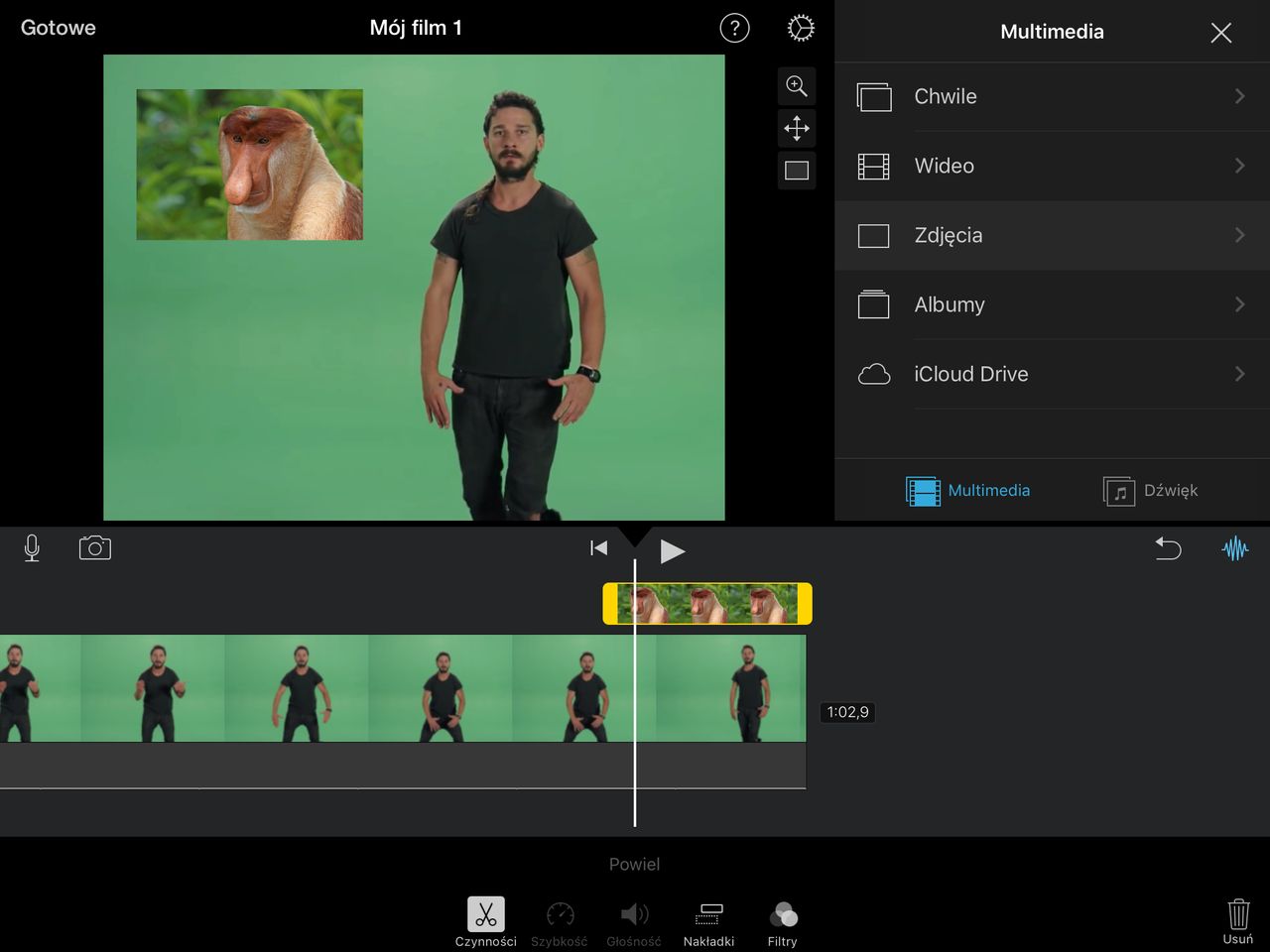
Task: Delete the selected clip with Usuń
Action: [x=1237, y=920]
